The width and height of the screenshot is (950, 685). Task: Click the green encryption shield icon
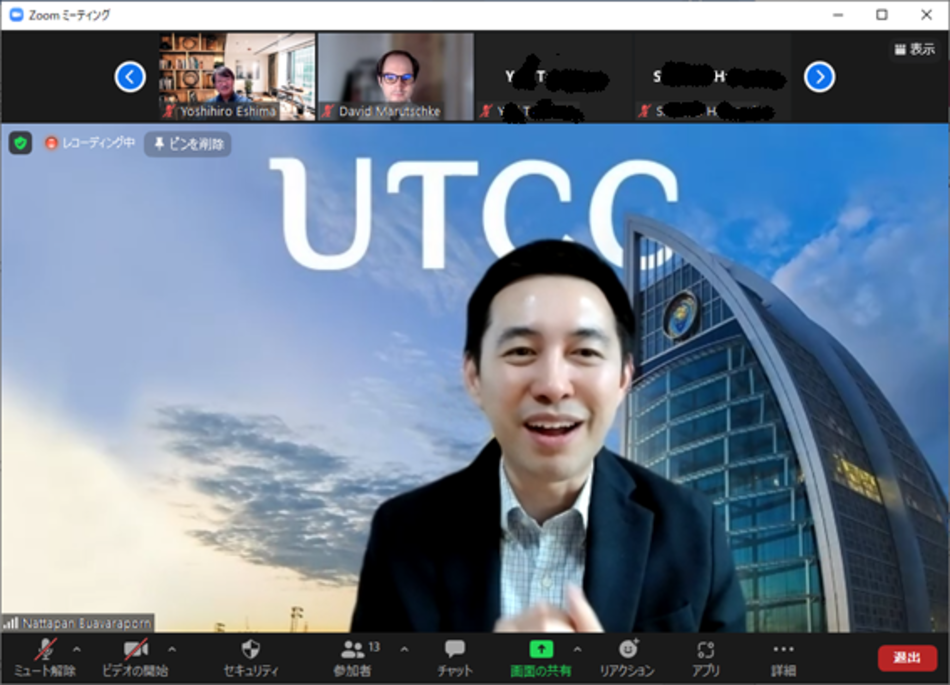pos(21,144)
